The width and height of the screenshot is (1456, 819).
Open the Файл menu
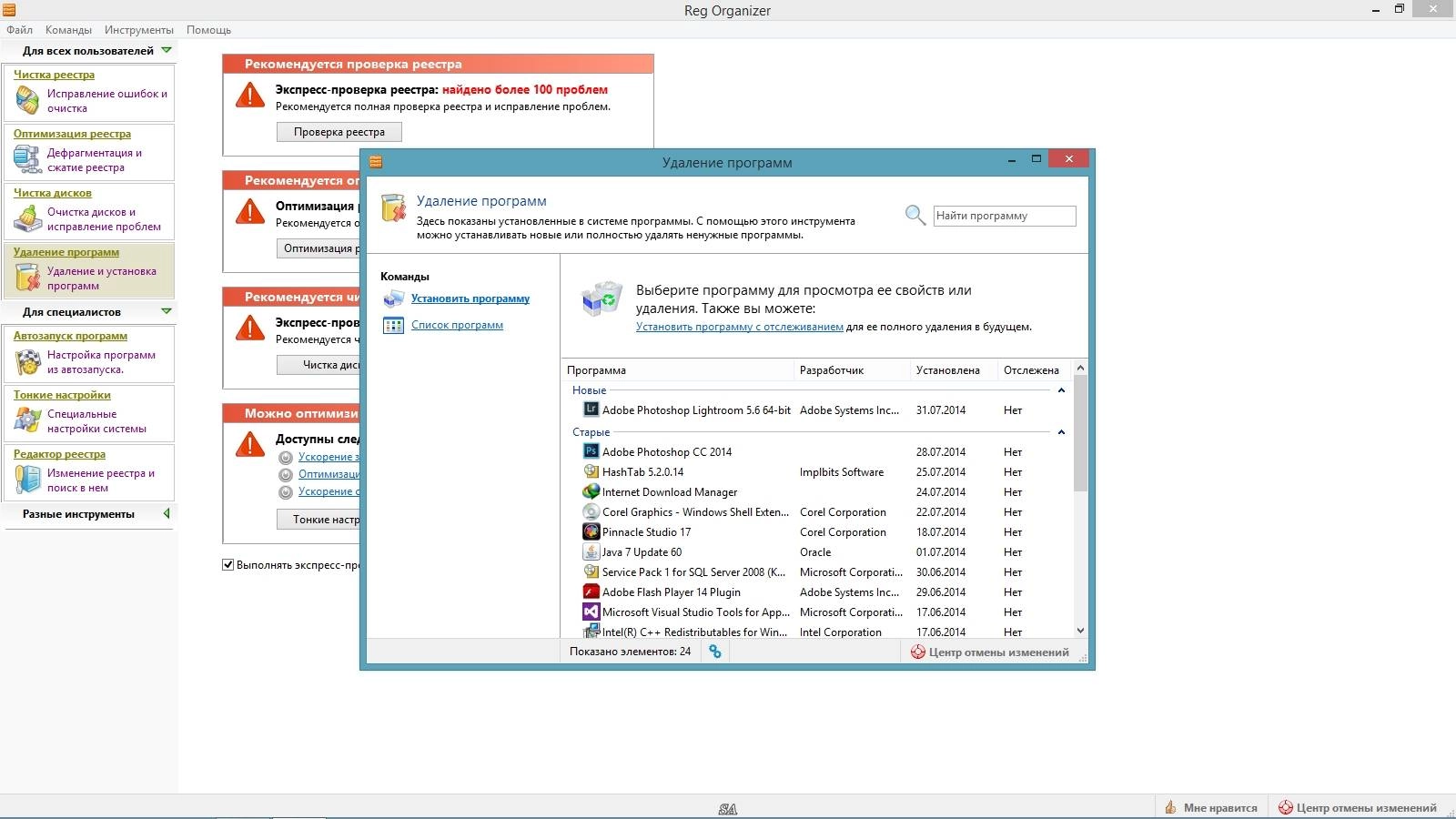point(19,30)
